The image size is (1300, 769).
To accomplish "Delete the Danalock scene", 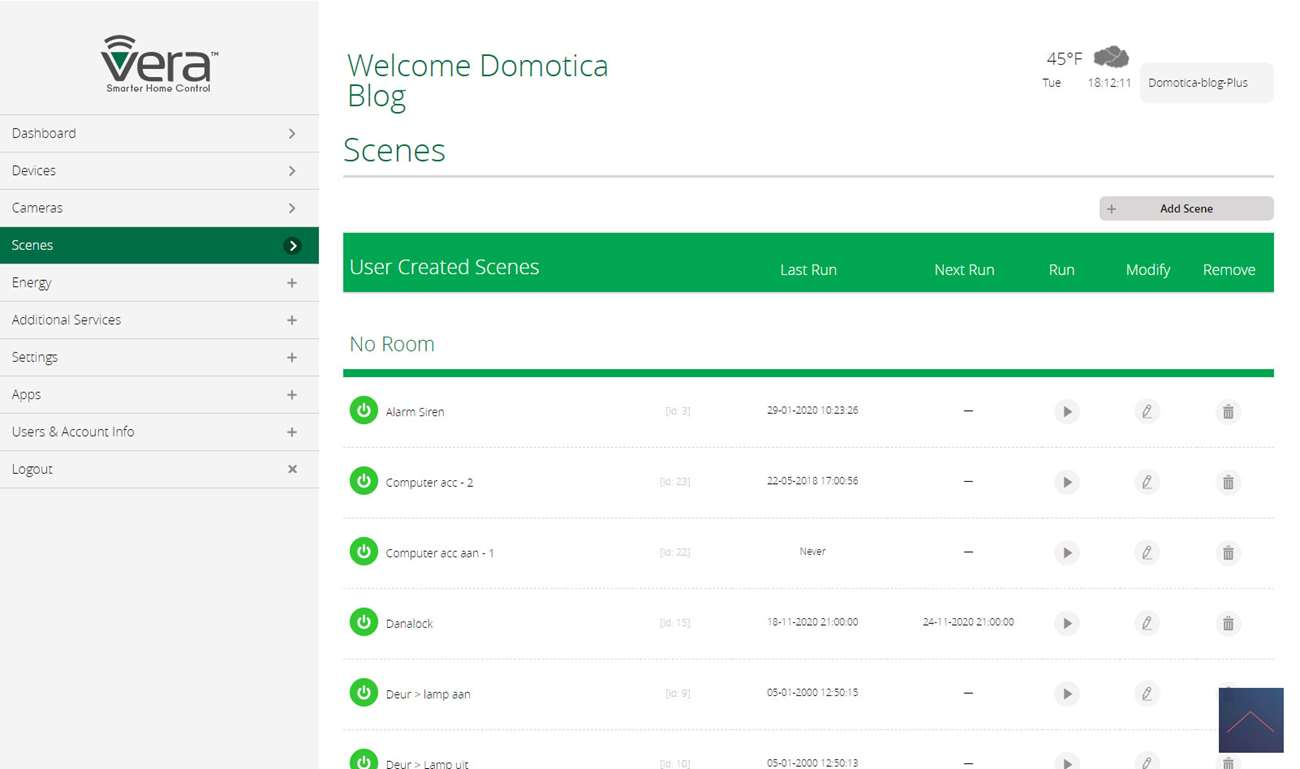I will 1228,624.
